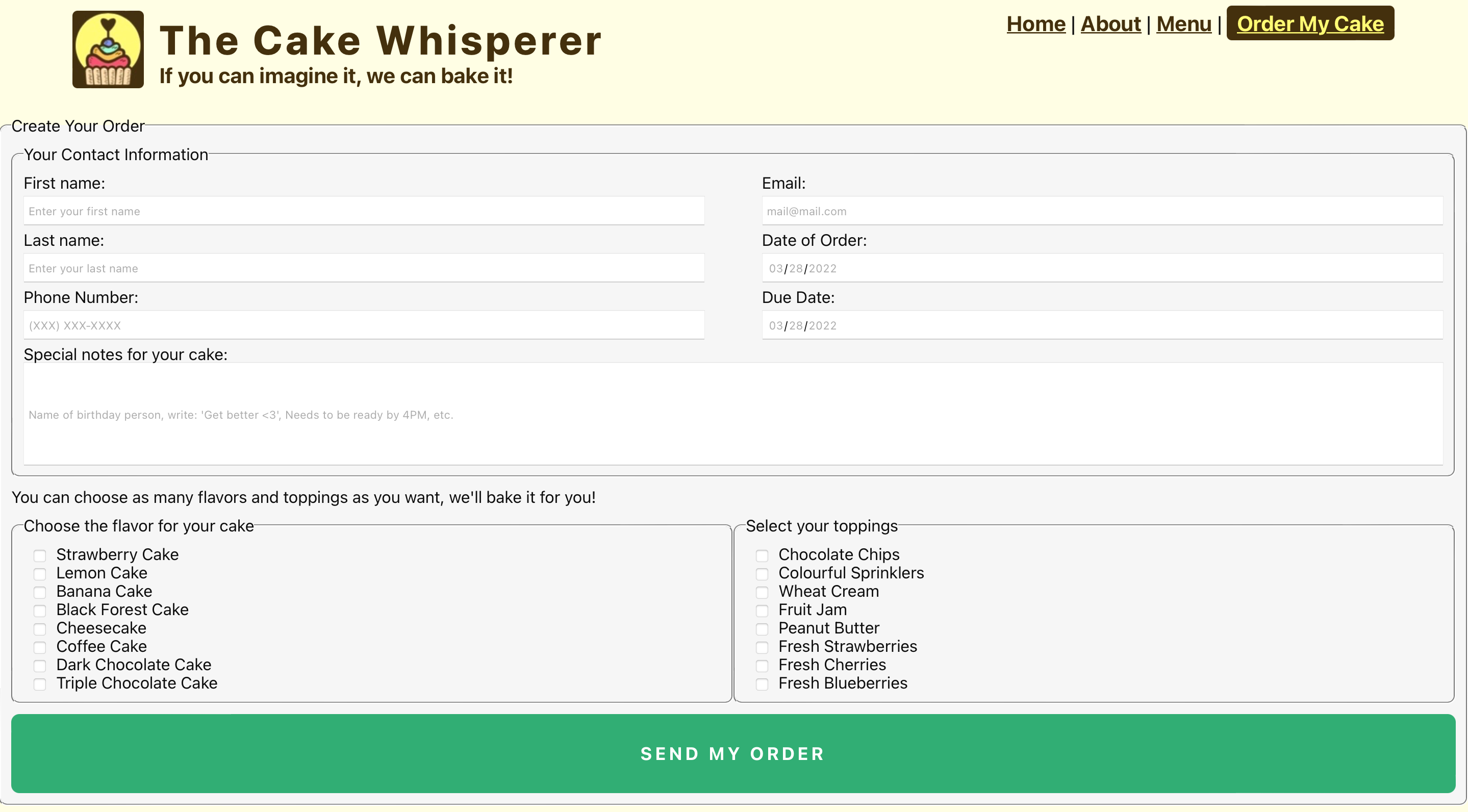This screenshot has width=1468, height=812.
Task: Select Colourful Sprinklers topping
Action: tap(762, 574)
